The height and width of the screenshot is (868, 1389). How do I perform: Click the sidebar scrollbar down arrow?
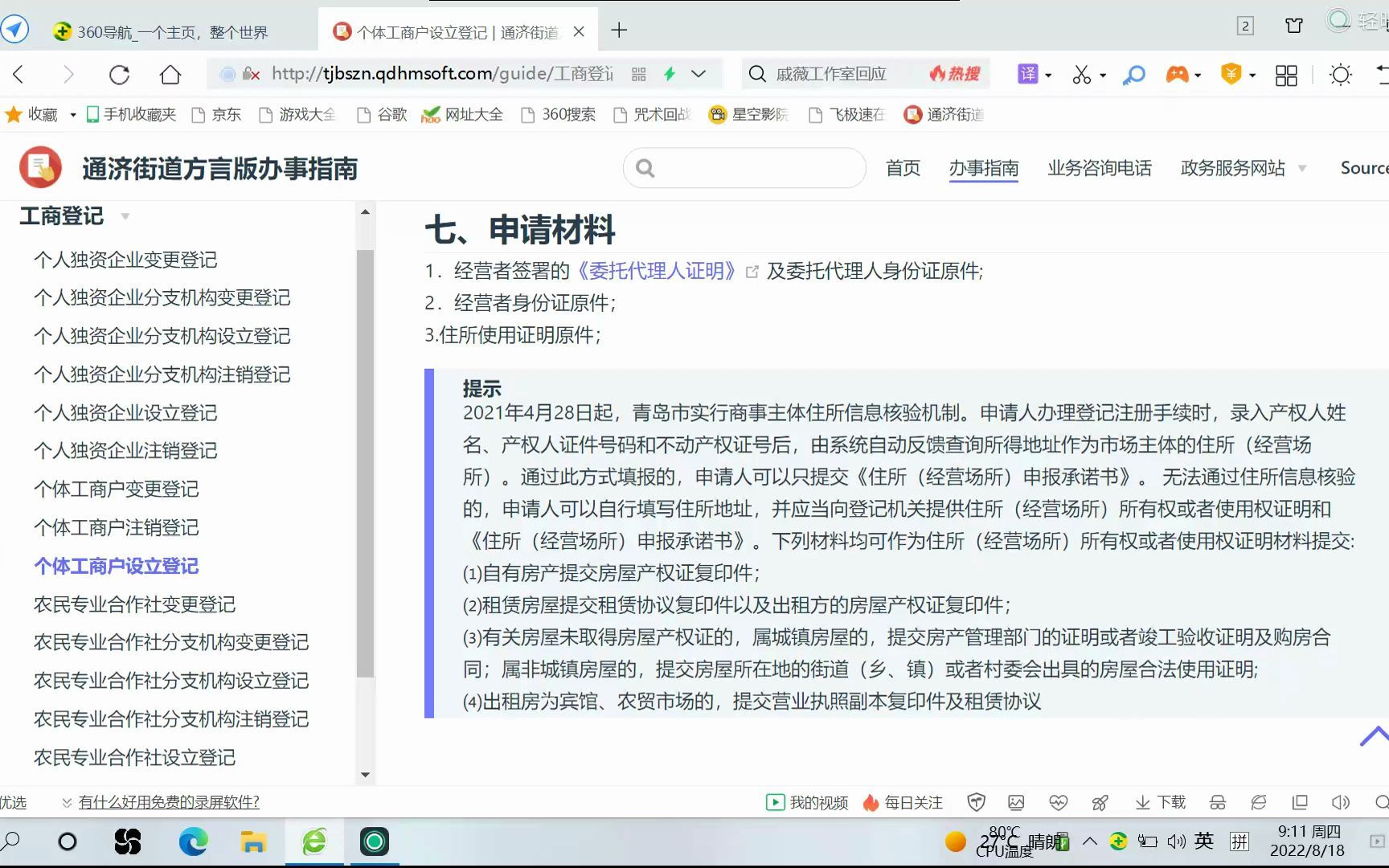[366, 774]
